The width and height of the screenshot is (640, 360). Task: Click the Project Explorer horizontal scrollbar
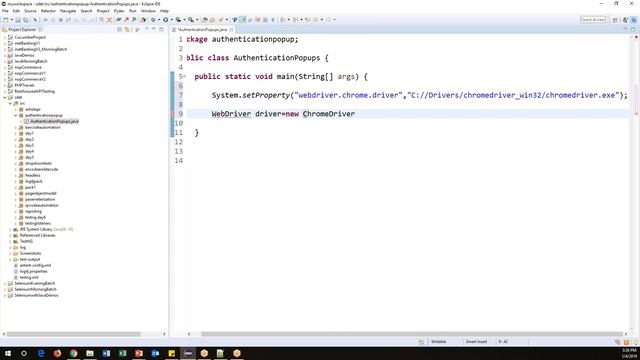(74, 334)
